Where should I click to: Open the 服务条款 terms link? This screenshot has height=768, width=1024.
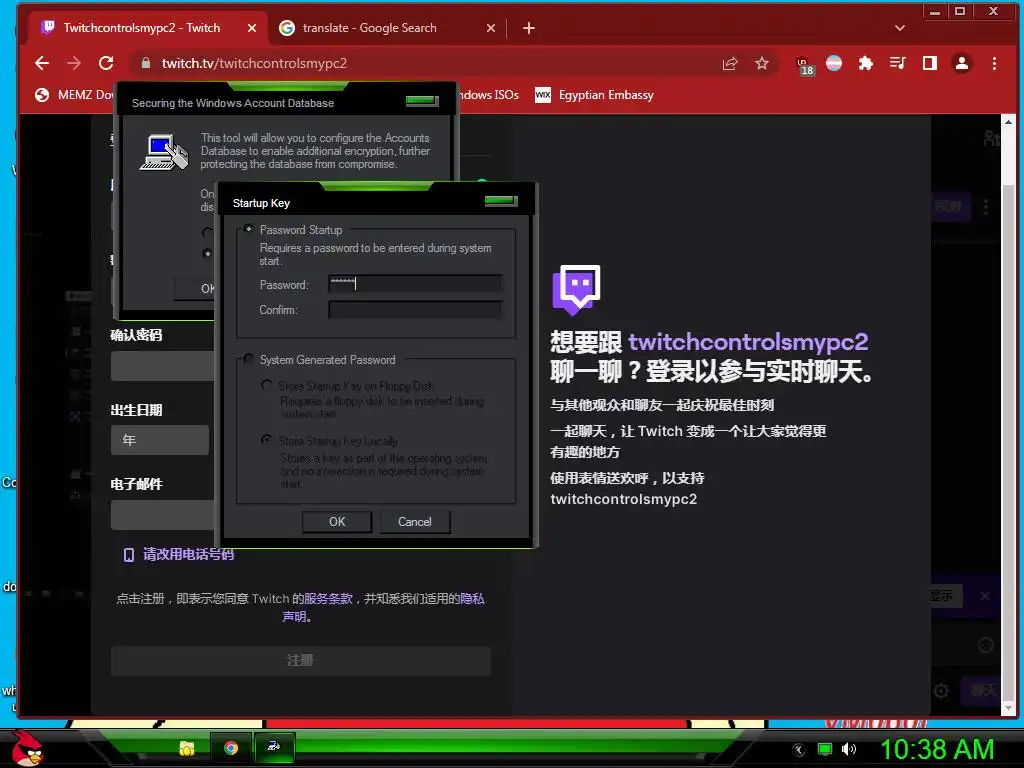pos(328,598)
